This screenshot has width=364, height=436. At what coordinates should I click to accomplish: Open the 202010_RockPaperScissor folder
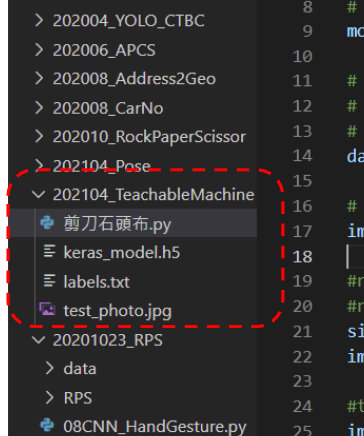coord(149,137)
